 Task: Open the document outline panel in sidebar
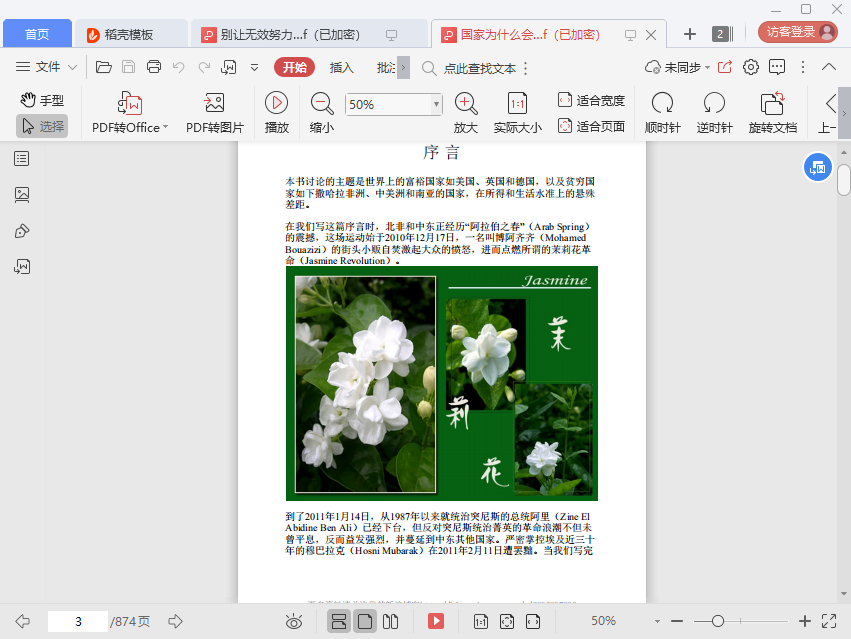tap(22, 158)
